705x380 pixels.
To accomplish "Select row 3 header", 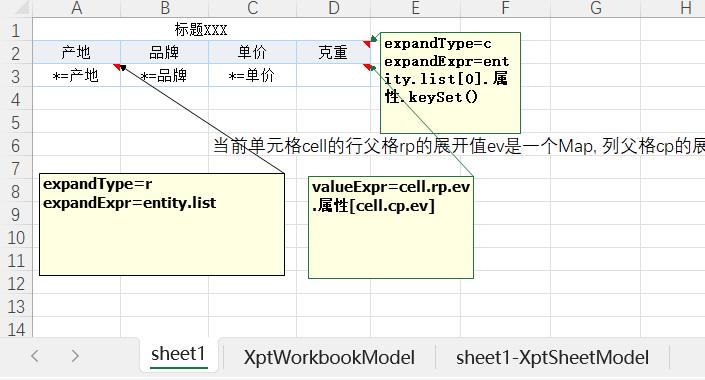I will click(16, 76).
